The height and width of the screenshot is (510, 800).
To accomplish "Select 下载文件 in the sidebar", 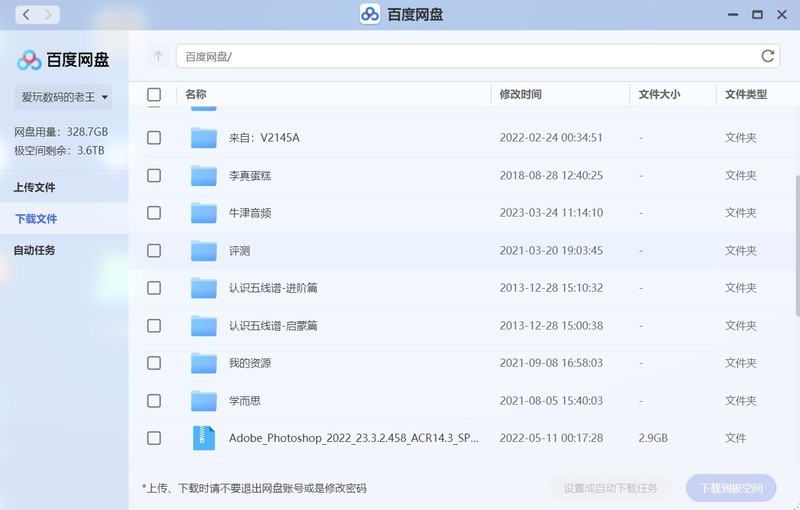I will (64, 219).
